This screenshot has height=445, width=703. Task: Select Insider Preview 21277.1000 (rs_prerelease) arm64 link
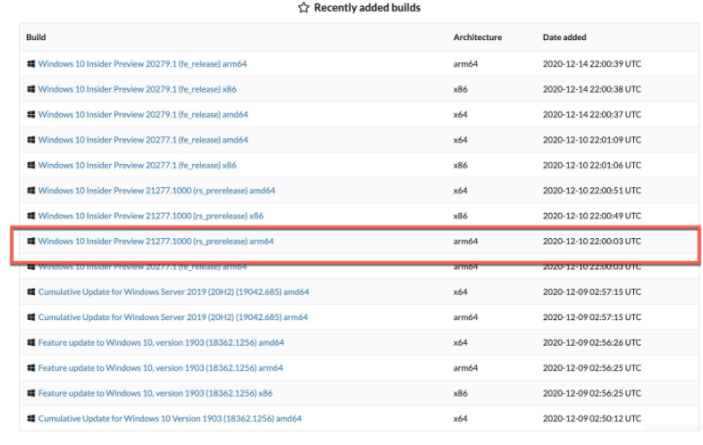[155, 241]
